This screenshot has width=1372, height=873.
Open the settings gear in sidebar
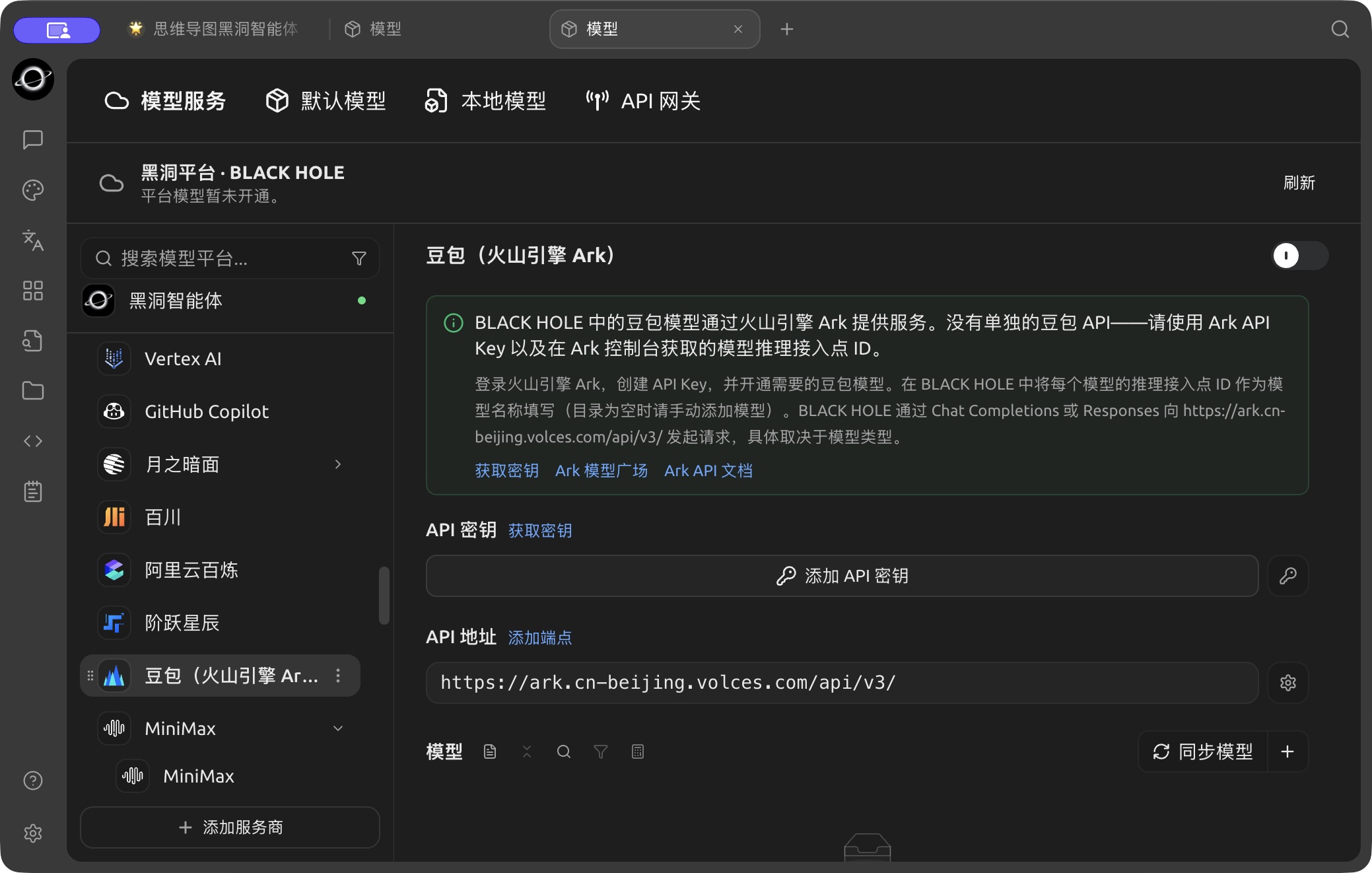[33, 833]
